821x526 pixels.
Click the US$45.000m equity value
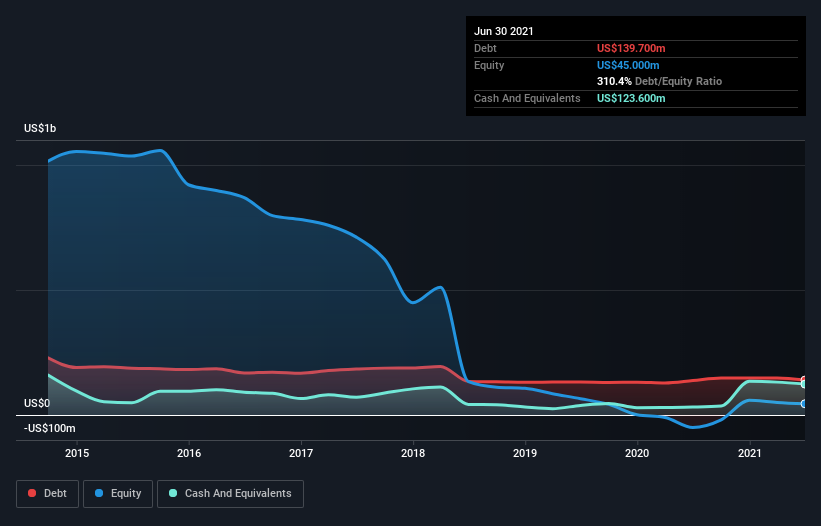[x=628, y=65]
